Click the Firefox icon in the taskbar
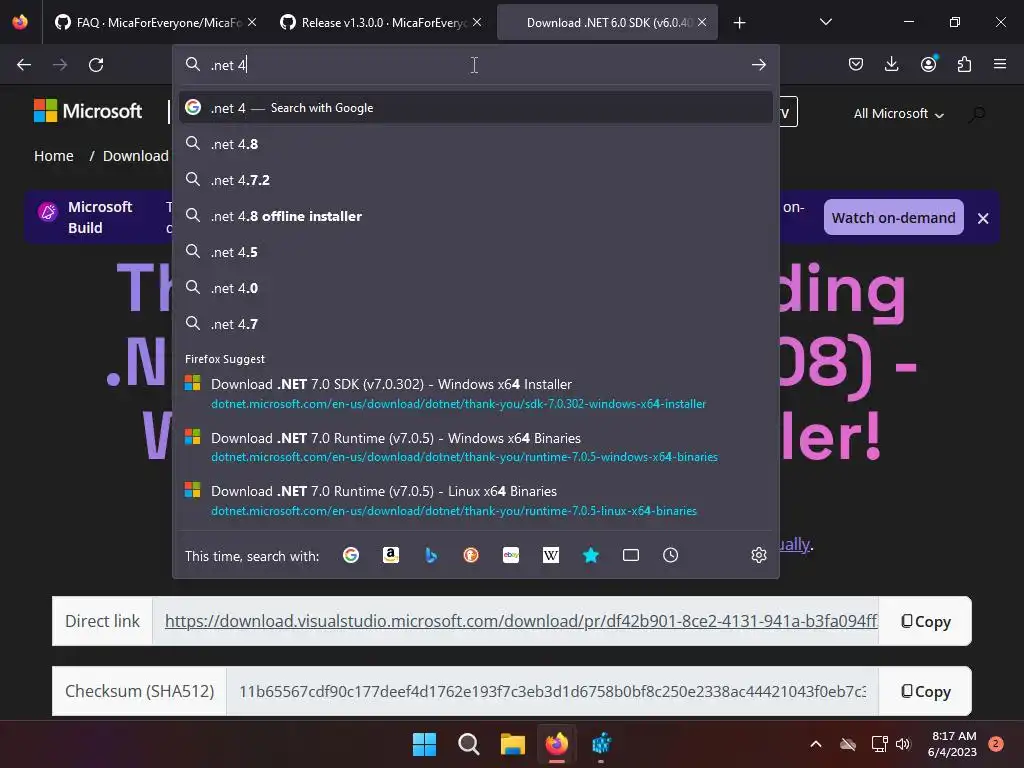 [x=556, y=743]
